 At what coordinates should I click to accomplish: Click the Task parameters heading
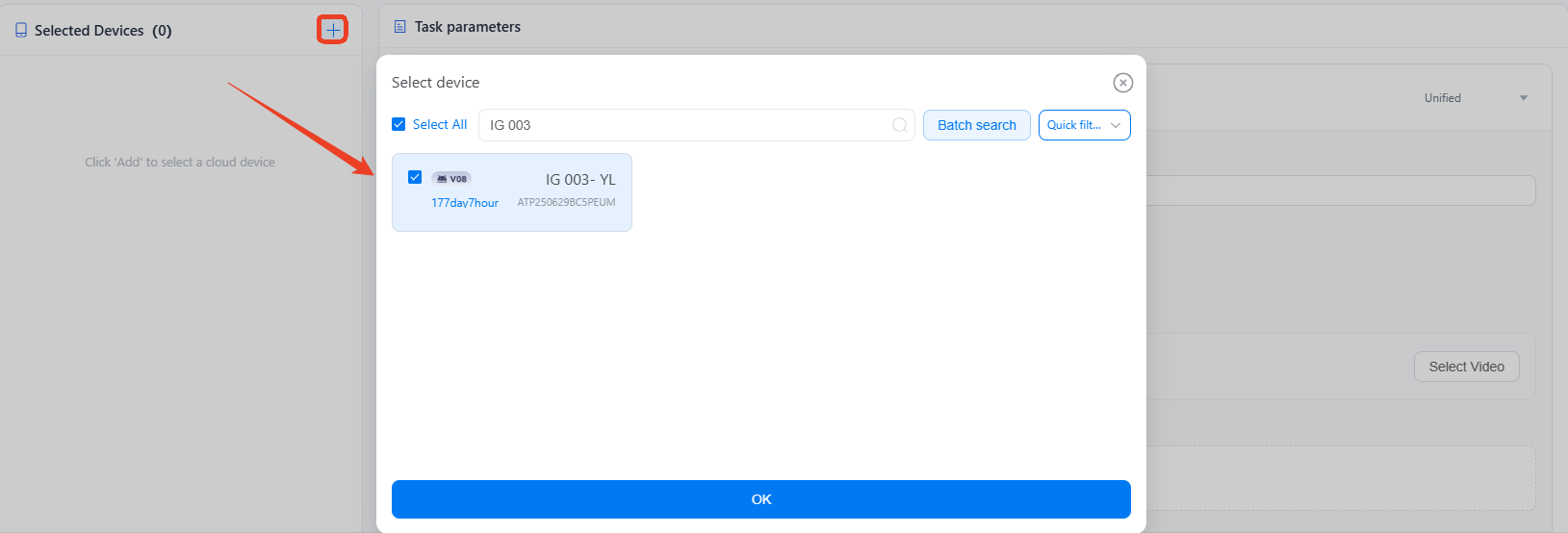tap(468, 27)
